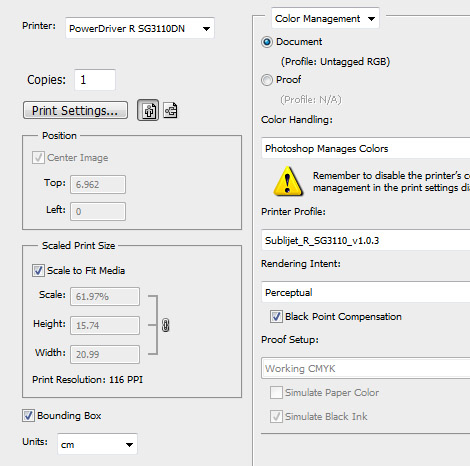
Task: Select the Document radio button
Action: tap(267, 42)
